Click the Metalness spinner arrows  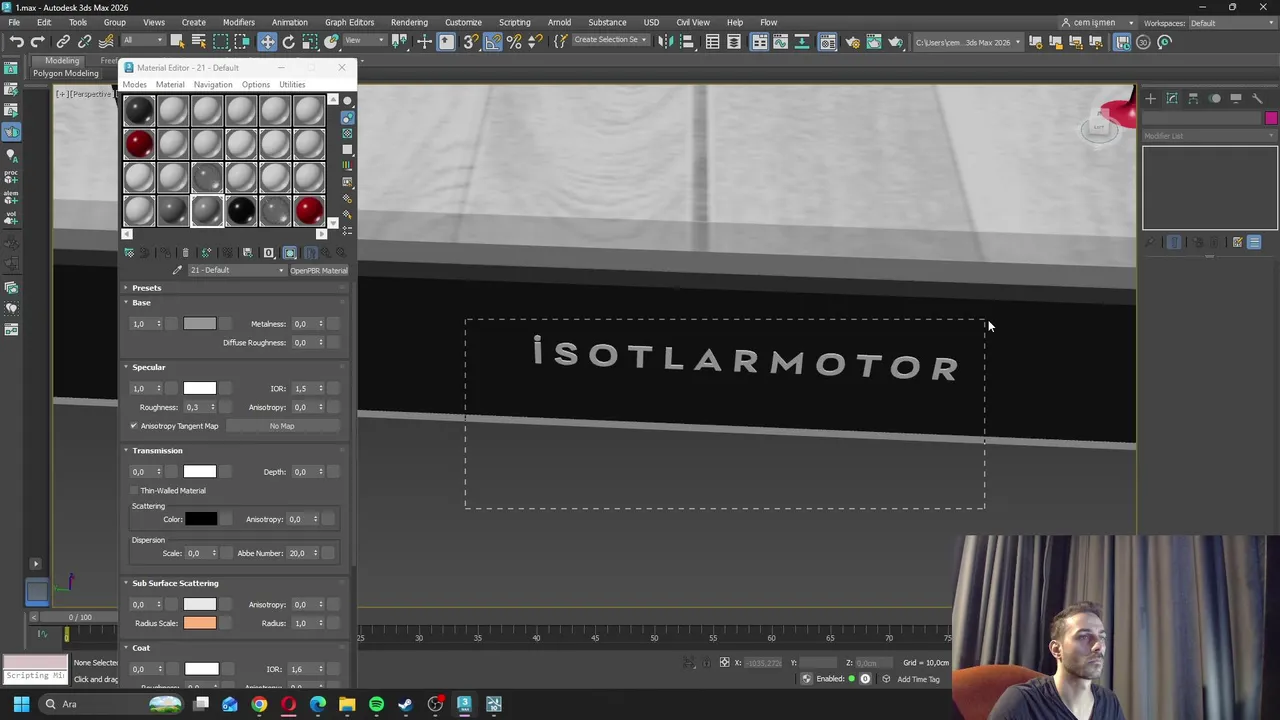click(x=321, y=324)
